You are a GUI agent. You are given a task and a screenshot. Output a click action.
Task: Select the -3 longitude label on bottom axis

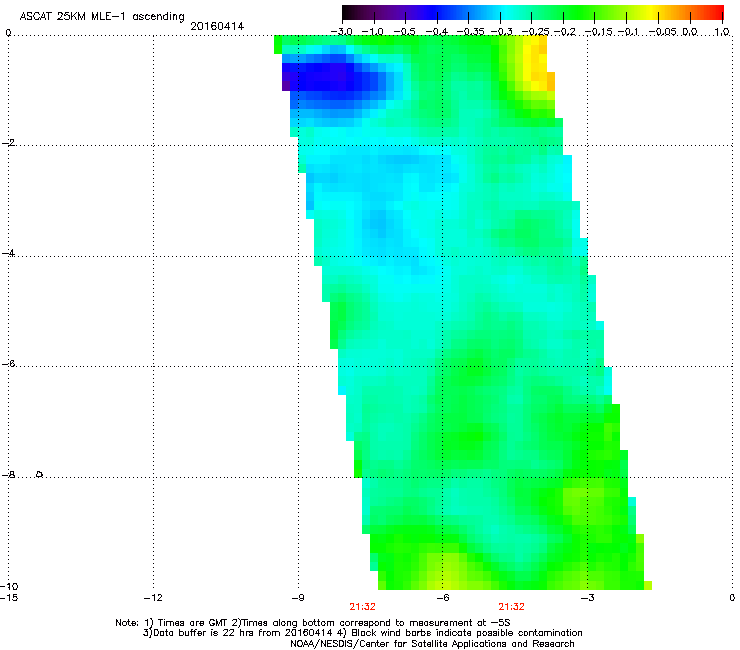587,598
